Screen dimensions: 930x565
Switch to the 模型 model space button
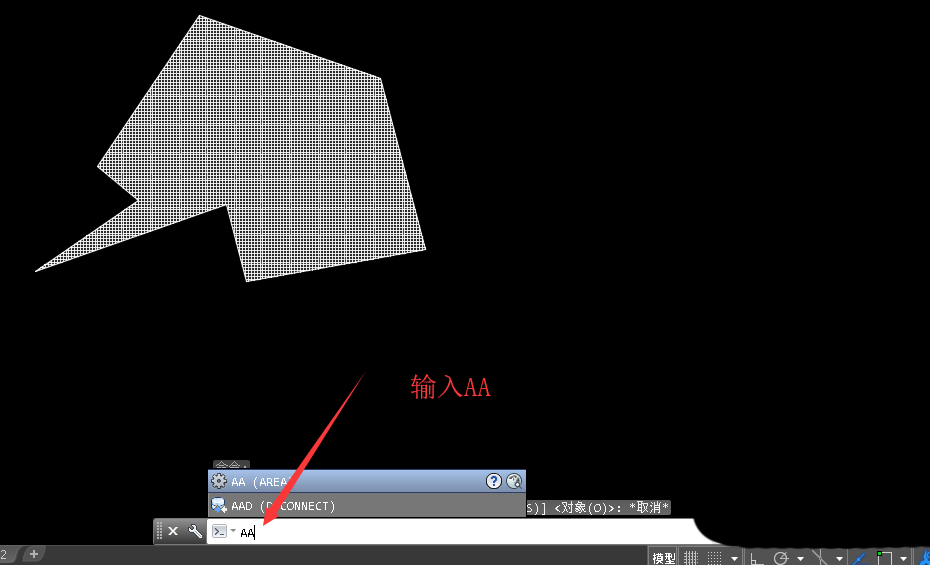pyautogui.click(x=664, y=558)
